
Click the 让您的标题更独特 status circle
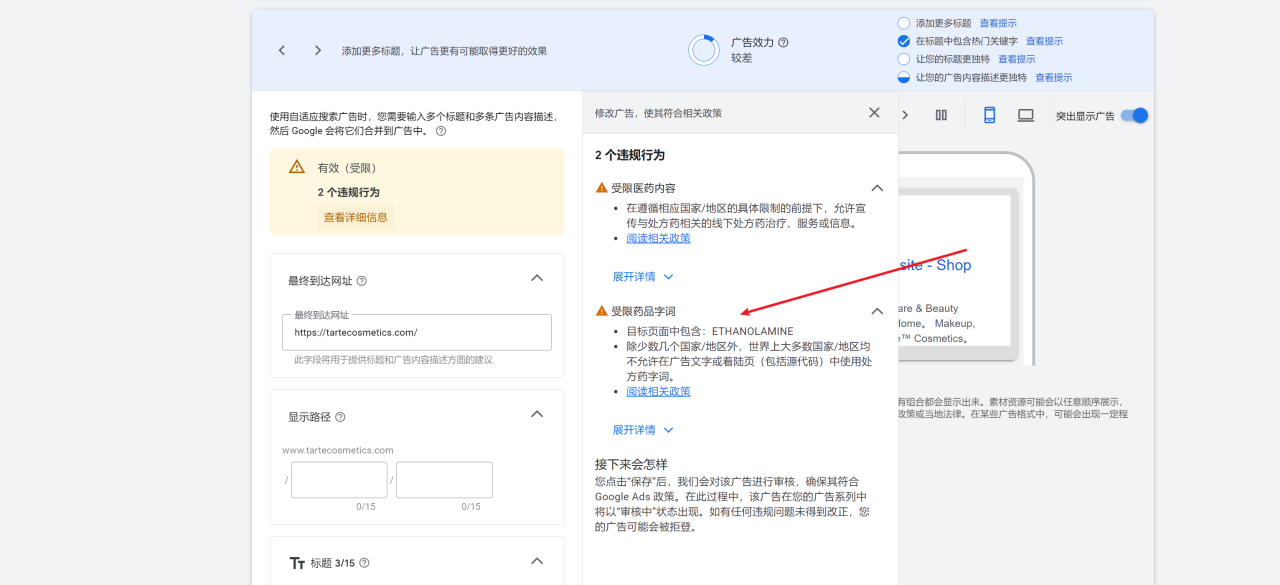coord(904,59)
